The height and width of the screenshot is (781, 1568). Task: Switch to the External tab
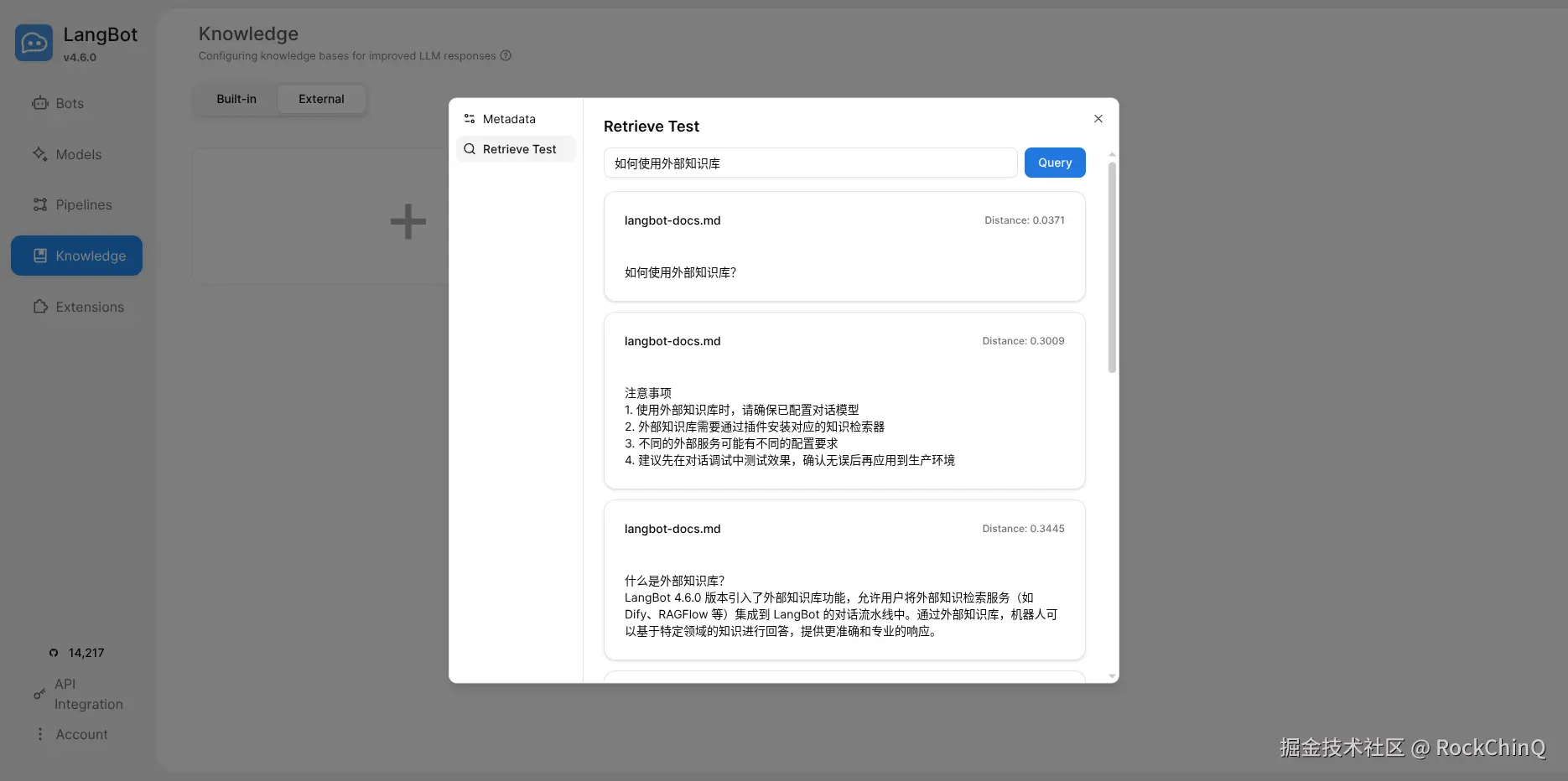click(x=321, y=99)
